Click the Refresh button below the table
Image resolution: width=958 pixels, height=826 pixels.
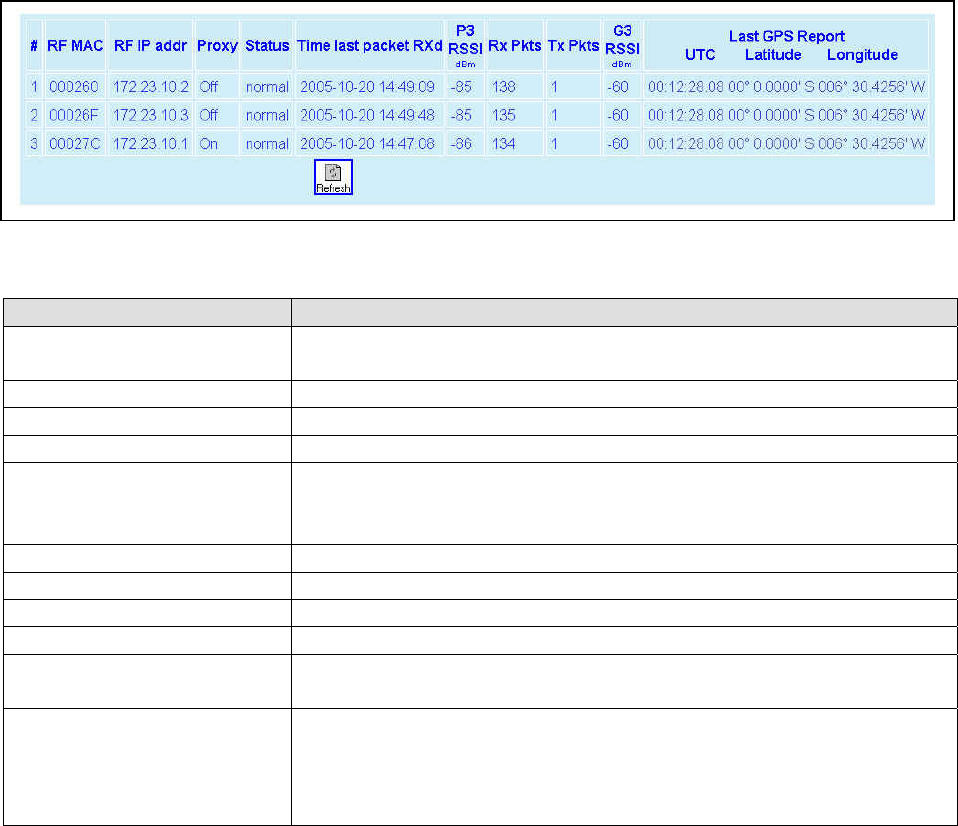click(333, 177)
